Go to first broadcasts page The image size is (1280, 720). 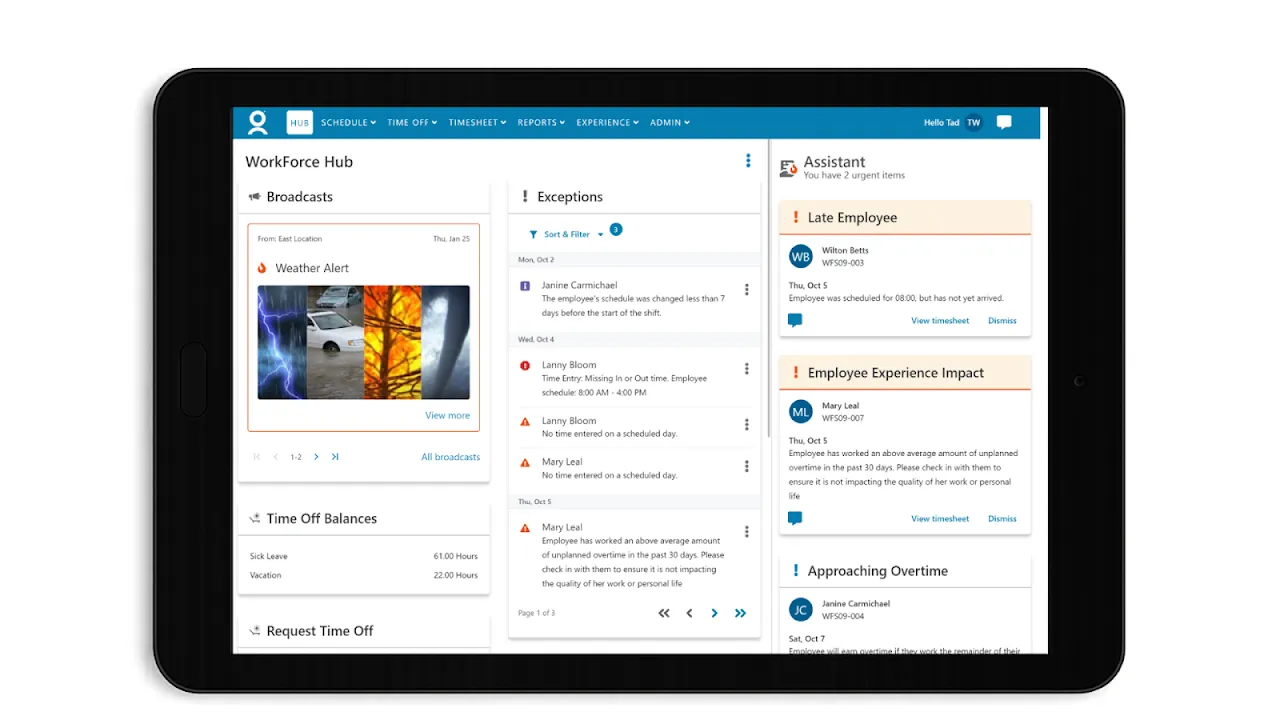[x=257, y=457]
